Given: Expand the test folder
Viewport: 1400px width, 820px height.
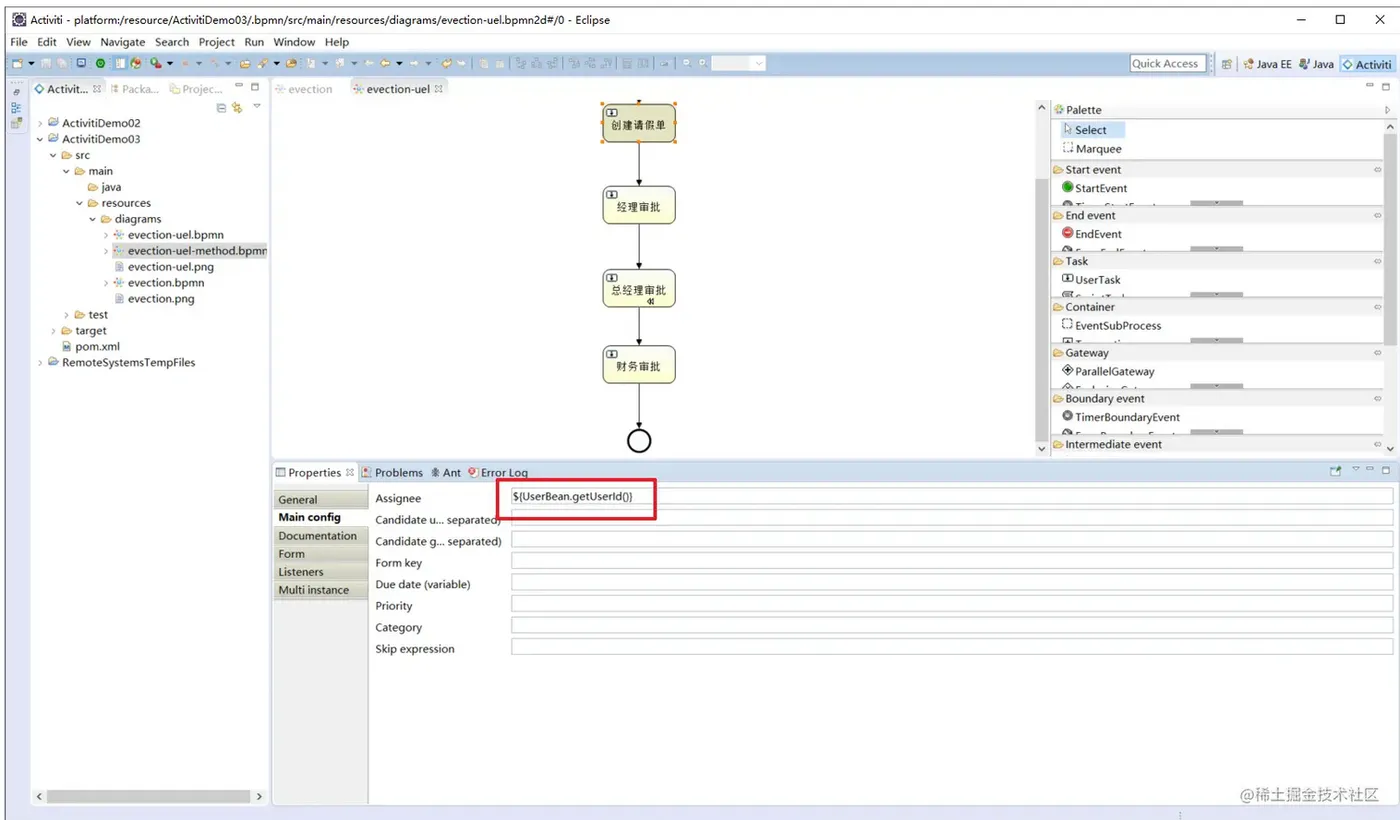Looking at the screenshot, I should tap(66, 315).
